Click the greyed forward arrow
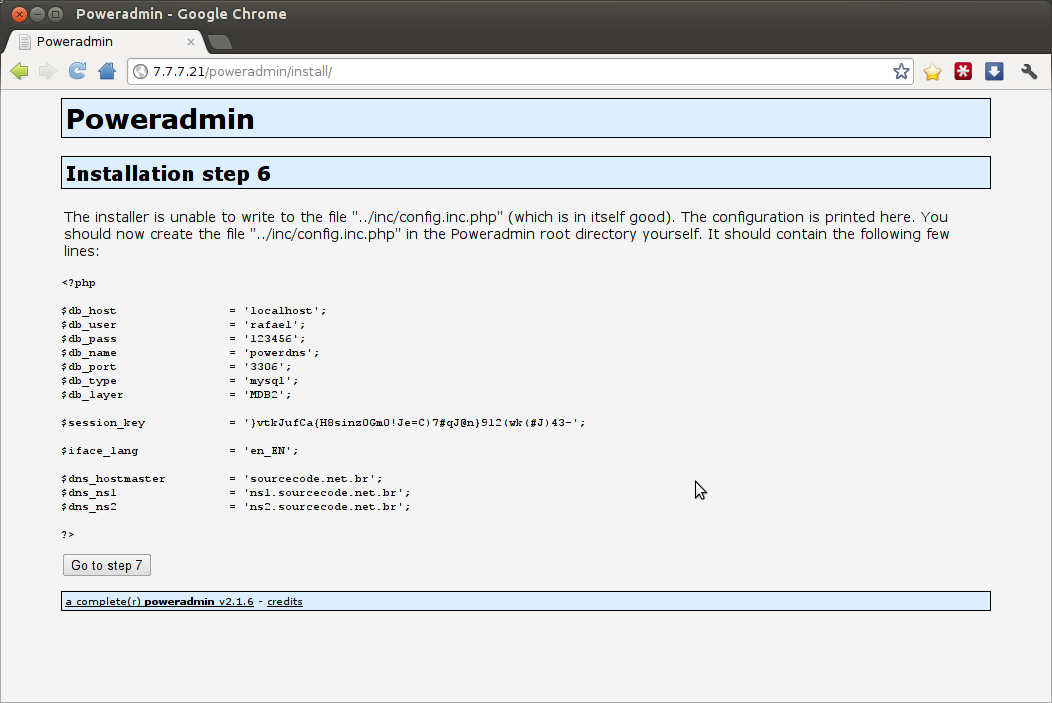The width and height of the screenshot is (1052, 703). point(48,71)
